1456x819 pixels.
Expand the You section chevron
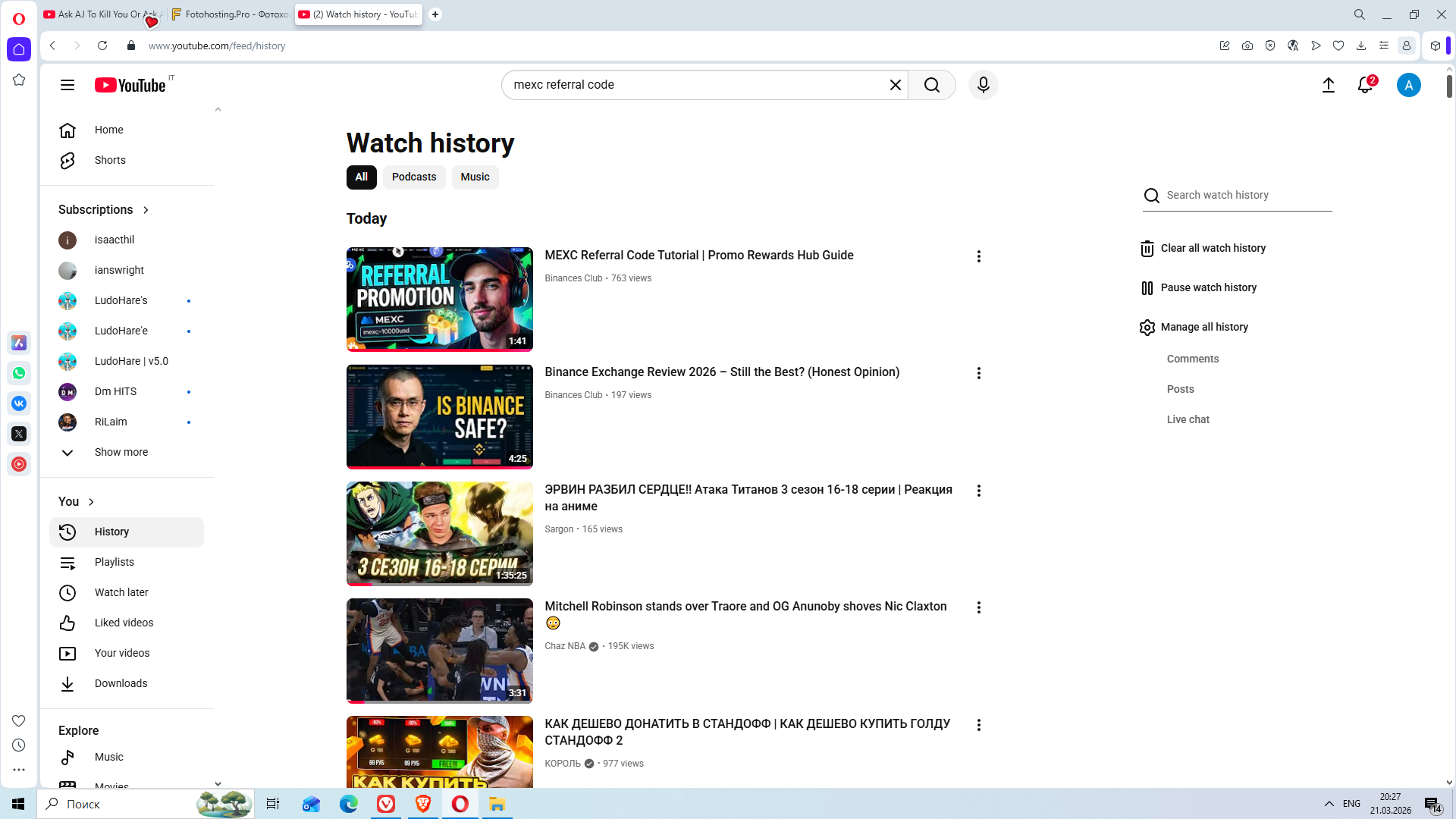tap(91, 502)
